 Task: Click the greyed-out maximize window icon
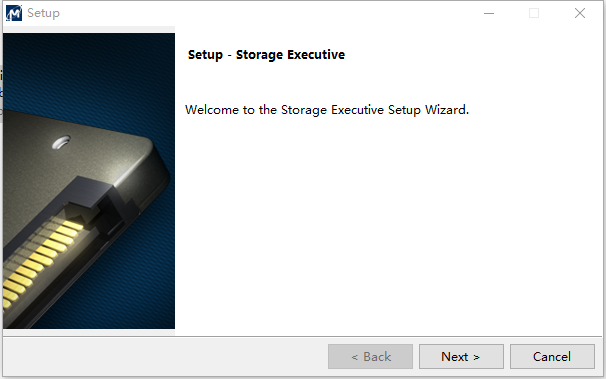[534, 13]
